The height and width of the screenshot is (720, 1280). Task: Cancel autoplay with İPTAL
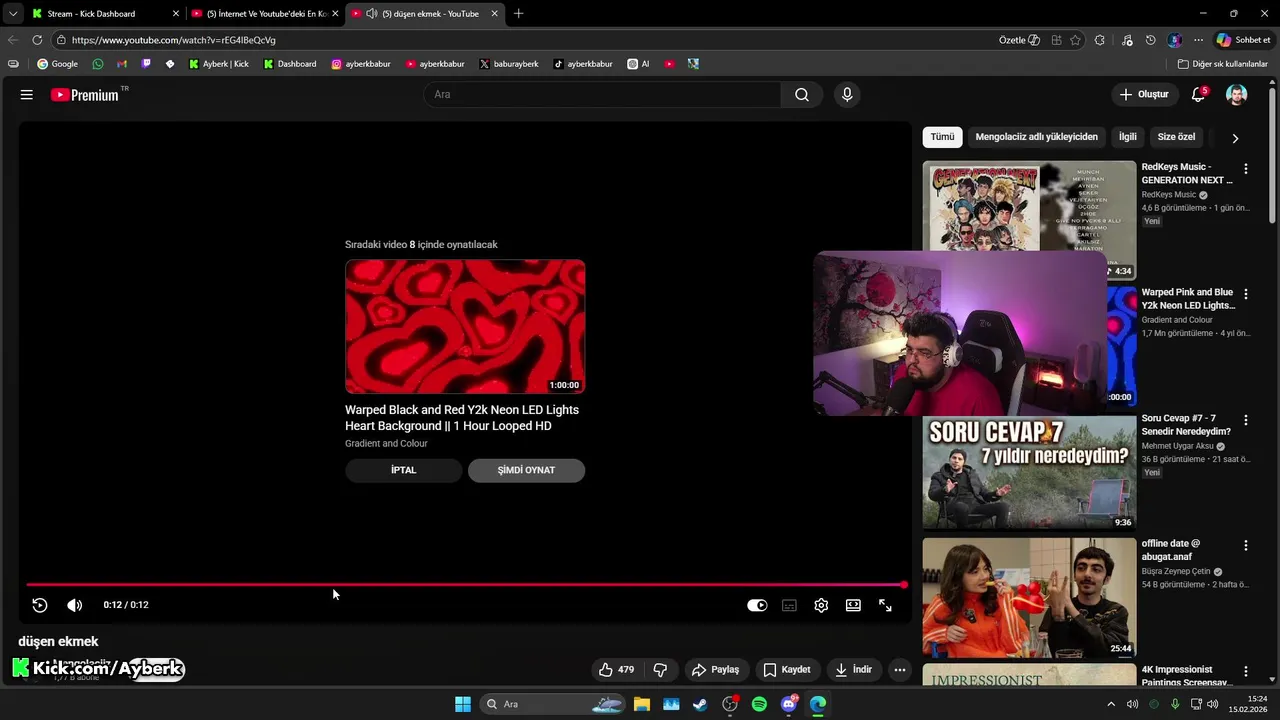pos(403,470)
